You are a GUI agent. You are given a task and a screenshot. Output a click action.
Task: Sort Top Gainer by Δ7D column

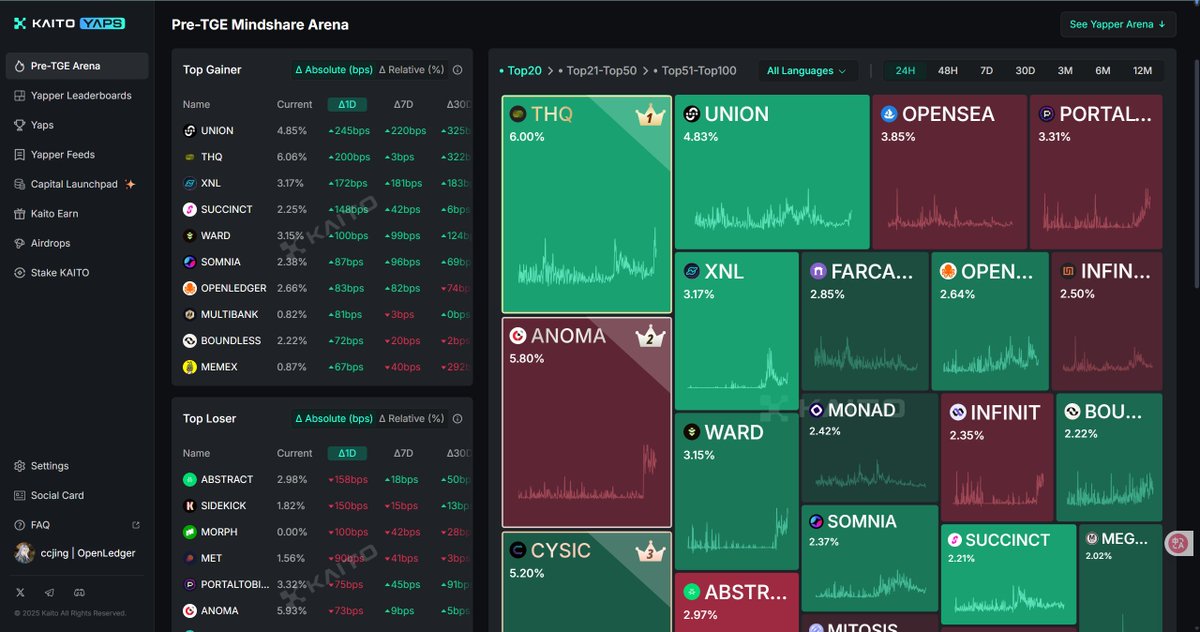click(403, 104)
